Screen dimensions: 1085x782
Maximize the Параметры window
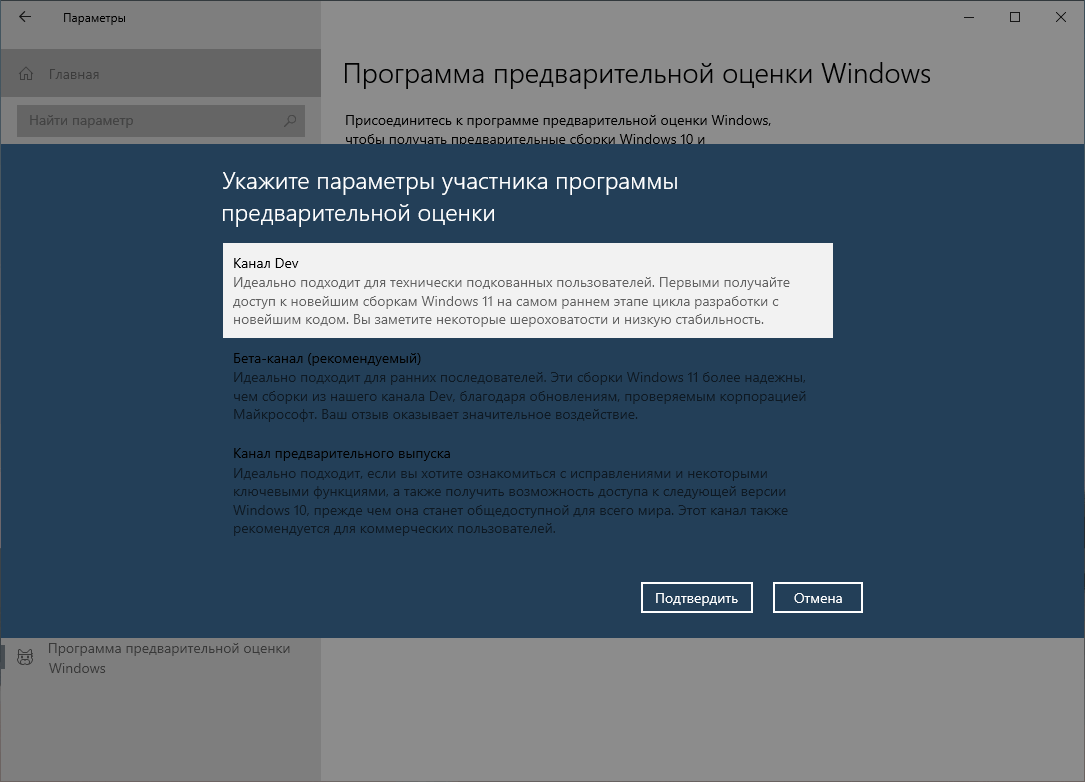pyautogui.click(x=1014, y=17)
